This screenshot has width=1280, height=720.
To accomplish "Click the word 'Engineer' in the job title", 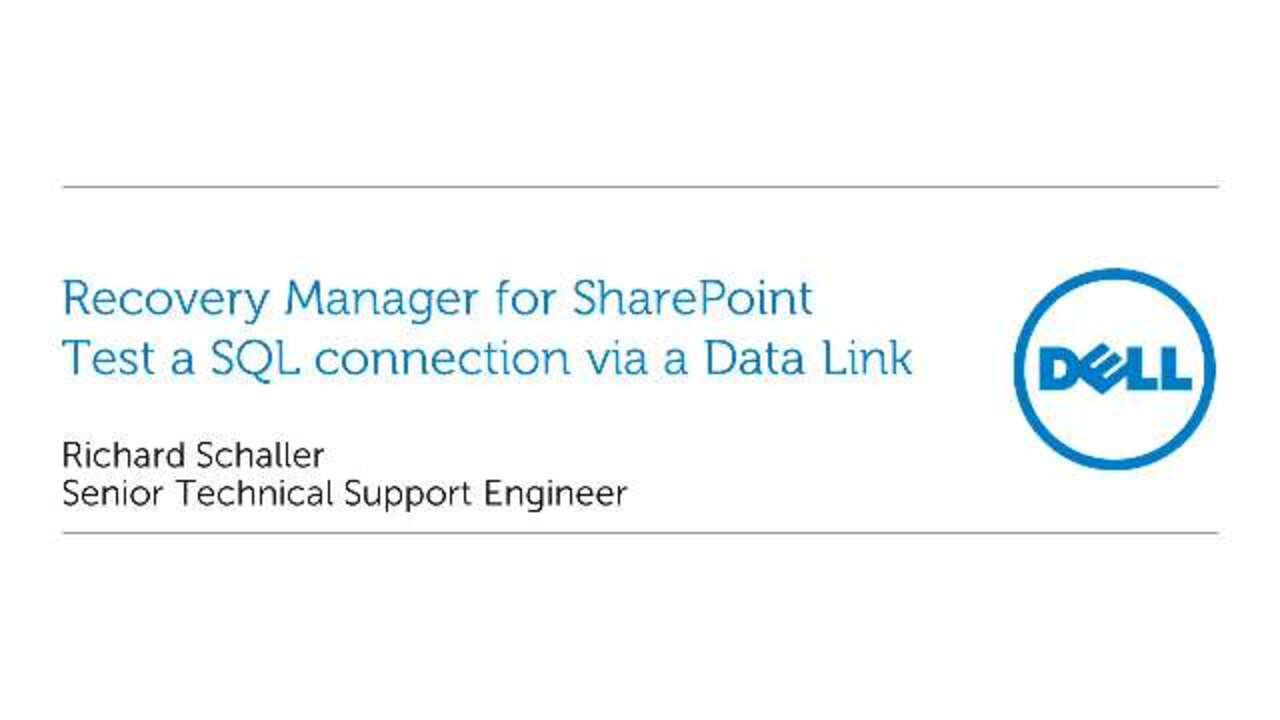I will point(555,494).
